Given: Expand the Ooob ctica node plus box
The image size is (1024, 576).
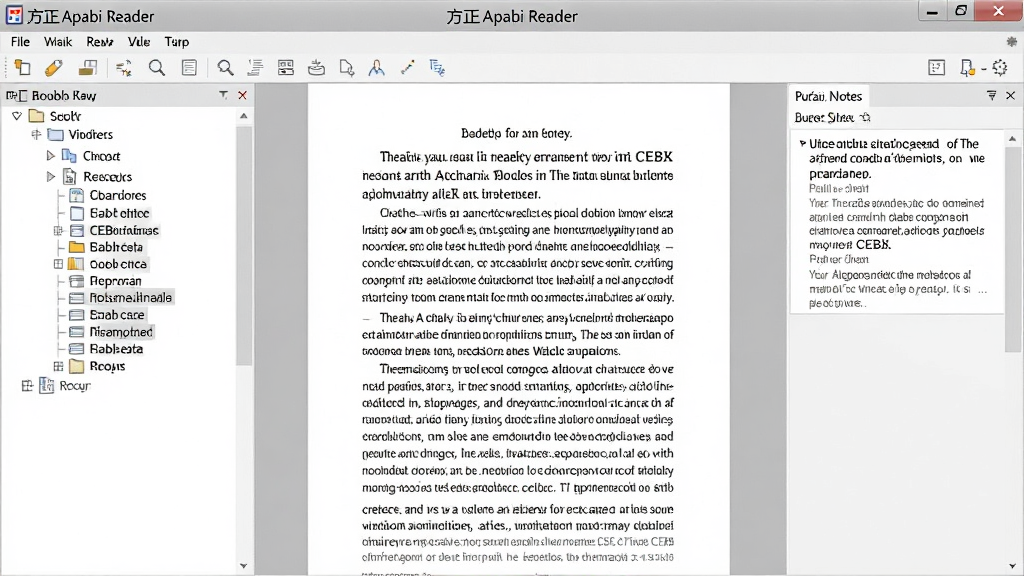Looking at the screenshot, I should click(x=58, y=264).
